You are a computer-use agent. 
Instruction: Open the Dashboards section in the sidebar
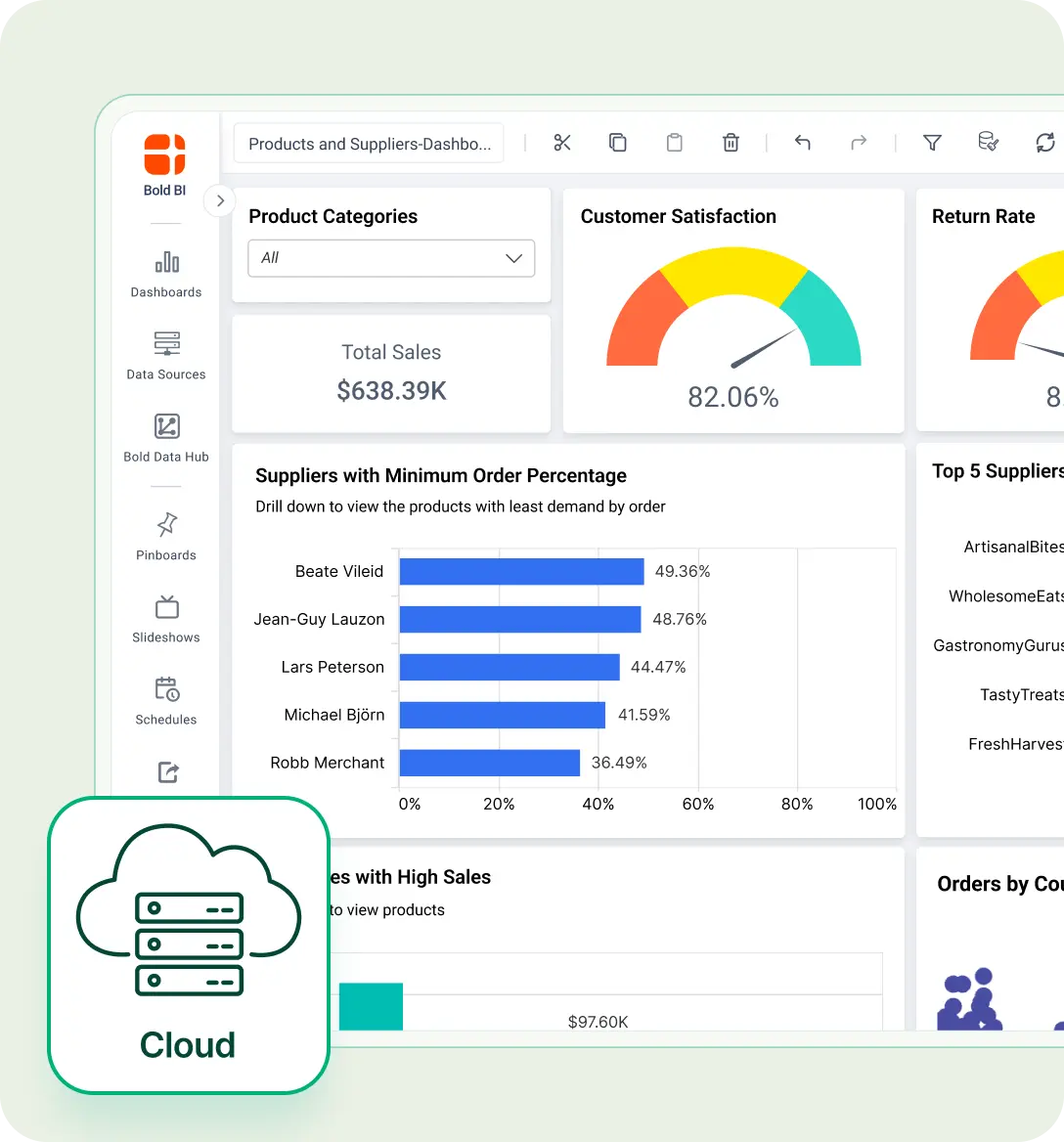click(x=165, y=272)
